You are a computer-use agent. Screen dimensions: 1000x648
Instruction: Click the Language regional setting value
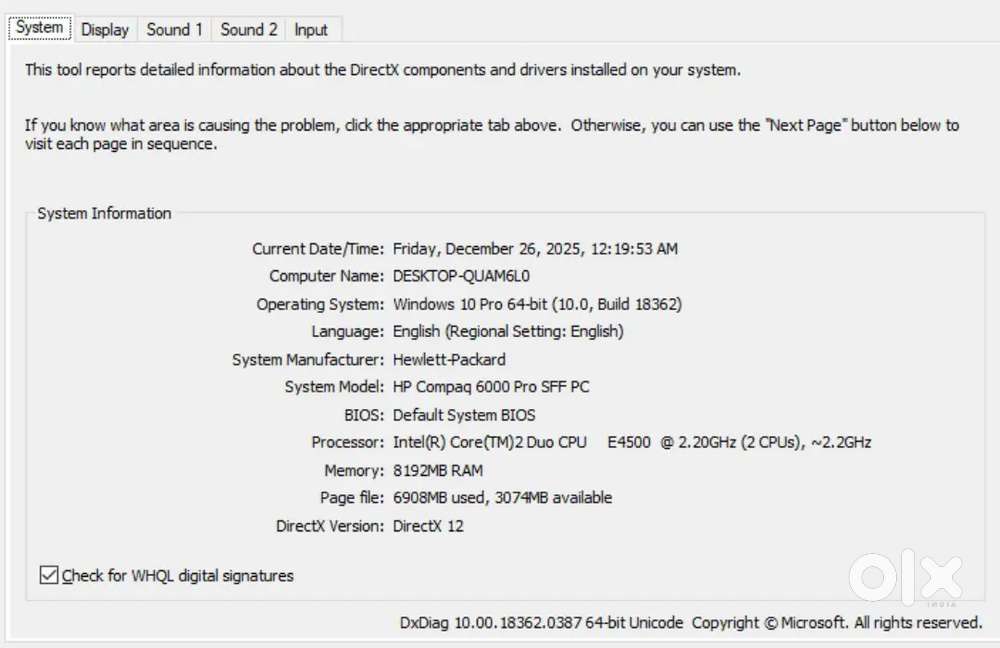coord(508,331)
